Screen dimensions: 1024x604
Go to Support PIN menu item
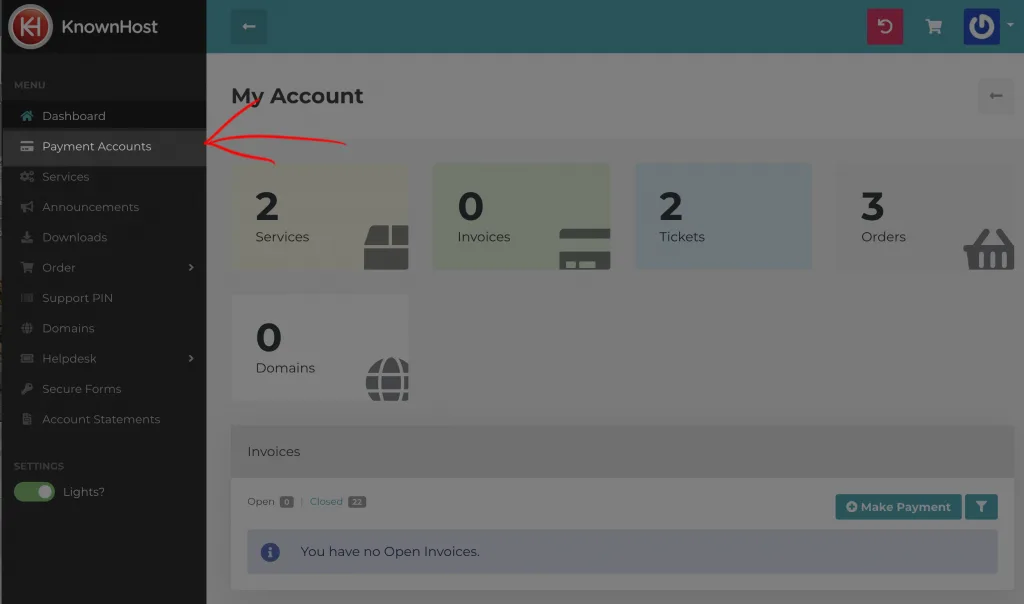coord(77,298)
